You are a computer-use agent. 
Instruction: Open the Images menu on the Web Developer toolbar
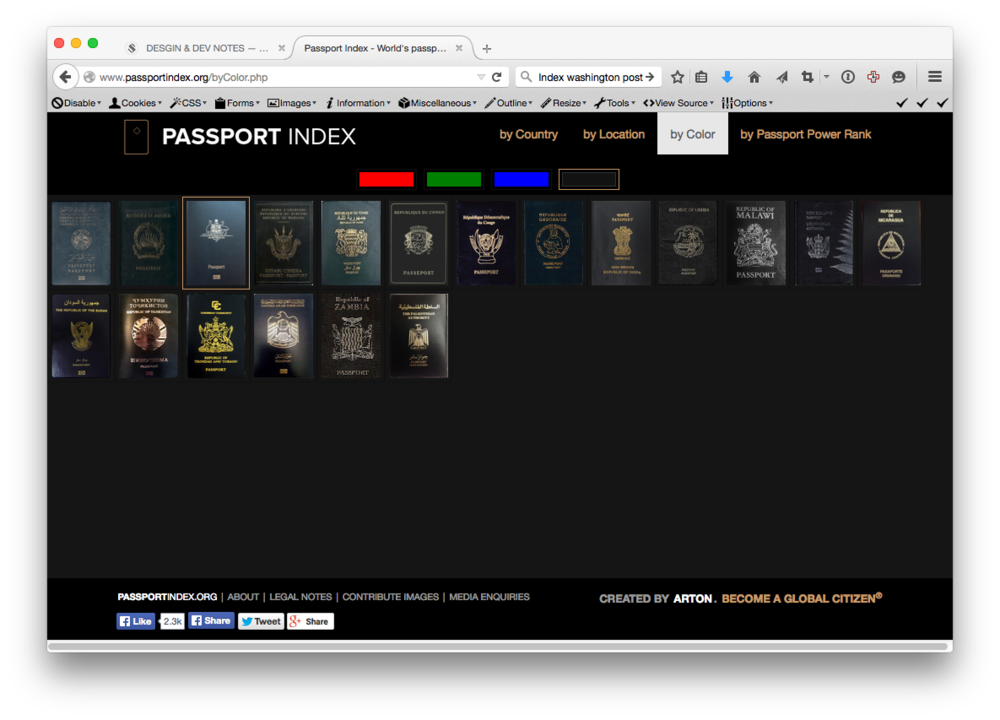[x=292, y=102]
